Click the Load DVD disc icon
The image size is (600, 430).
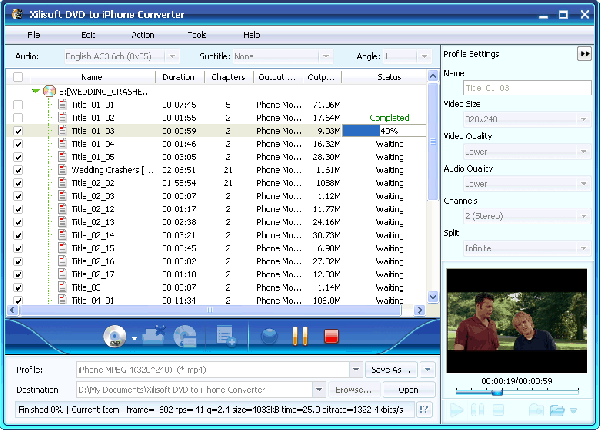point(113,336)
